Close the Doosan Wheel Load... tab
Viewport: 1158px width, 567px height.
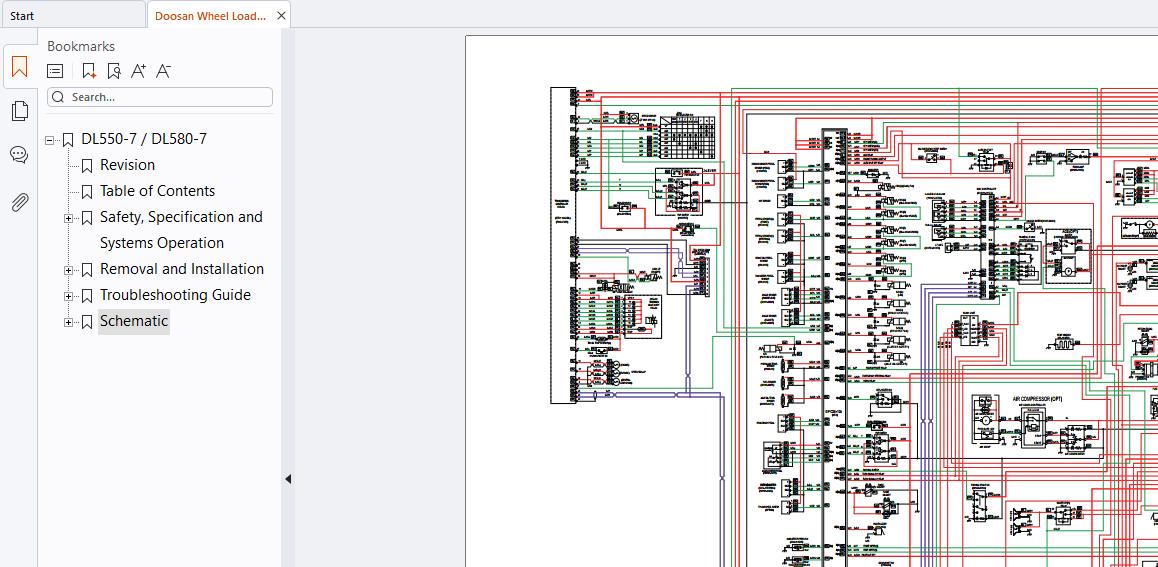(x=281, y=16)
